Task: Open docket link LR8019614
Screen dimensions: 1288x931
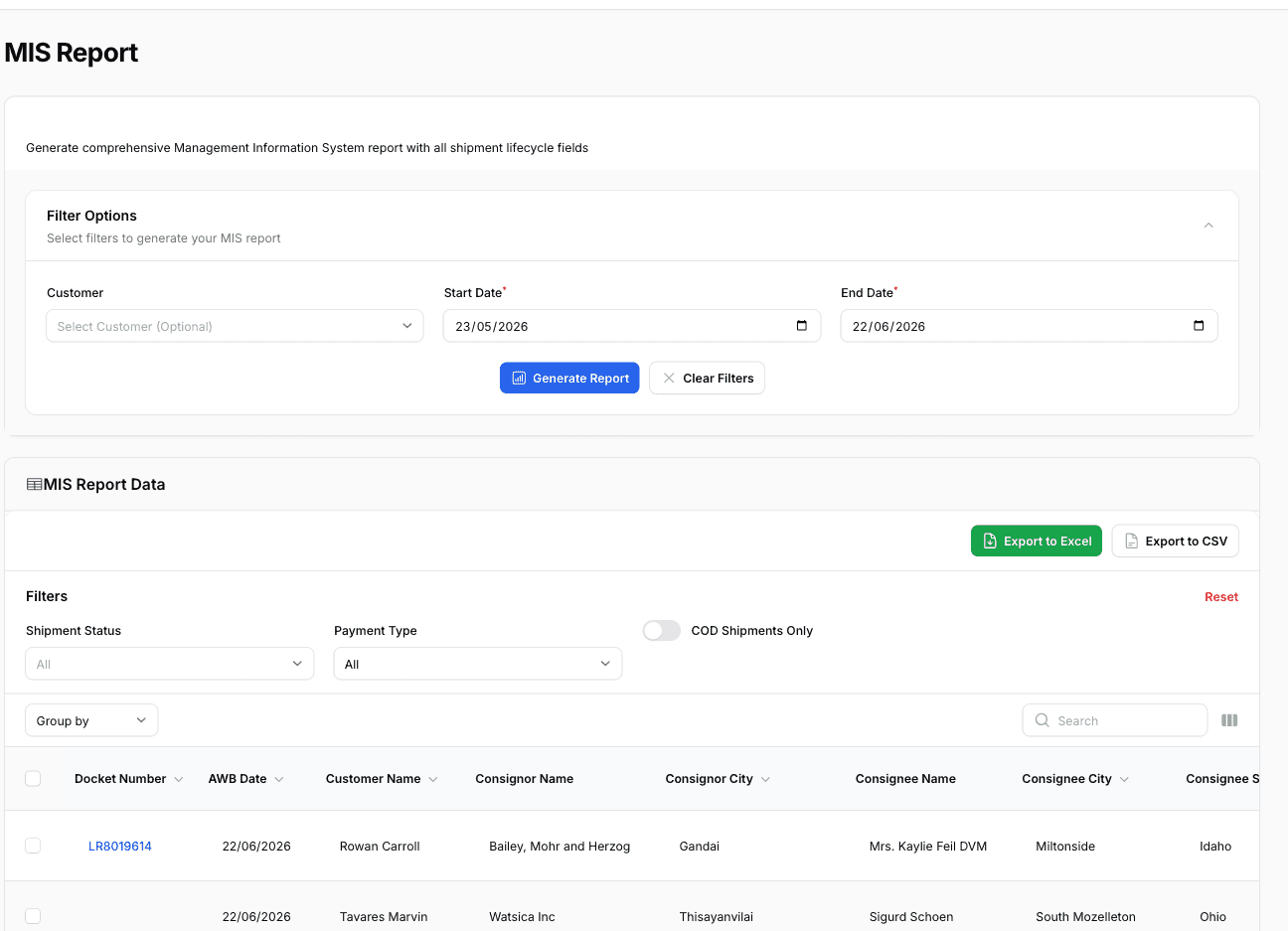Action: 120,847
